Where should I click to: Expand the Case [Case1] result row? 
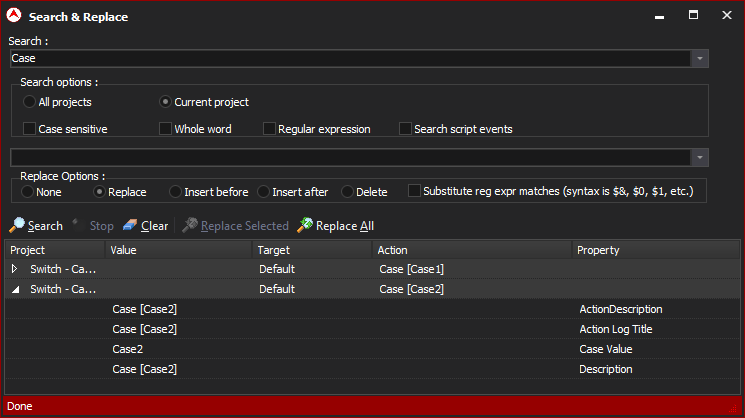coord(14,269)
